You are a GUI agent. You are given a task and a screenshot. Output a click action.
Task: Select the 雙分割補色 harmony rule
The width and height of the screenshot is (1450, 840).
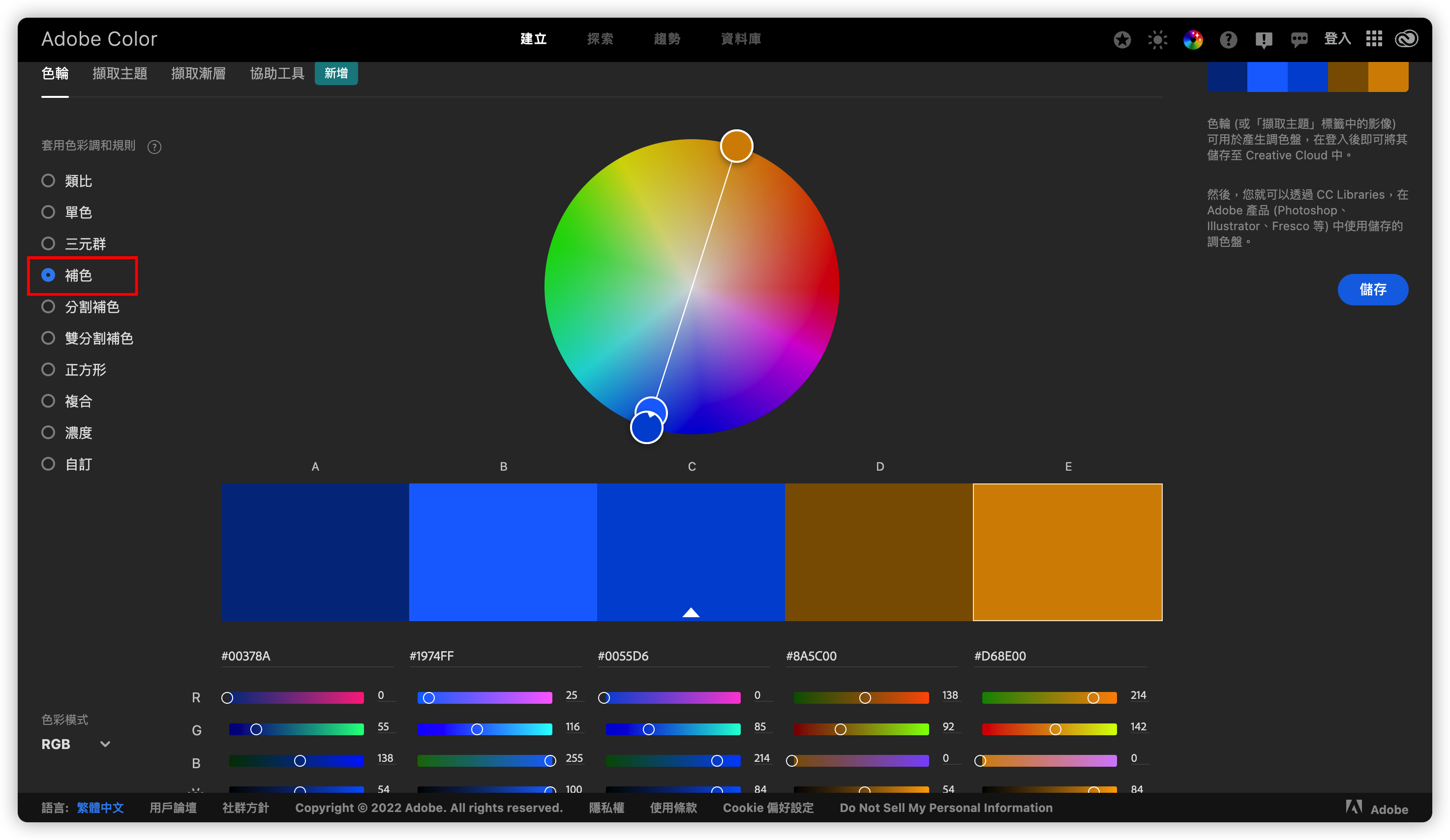coord(88,338)
